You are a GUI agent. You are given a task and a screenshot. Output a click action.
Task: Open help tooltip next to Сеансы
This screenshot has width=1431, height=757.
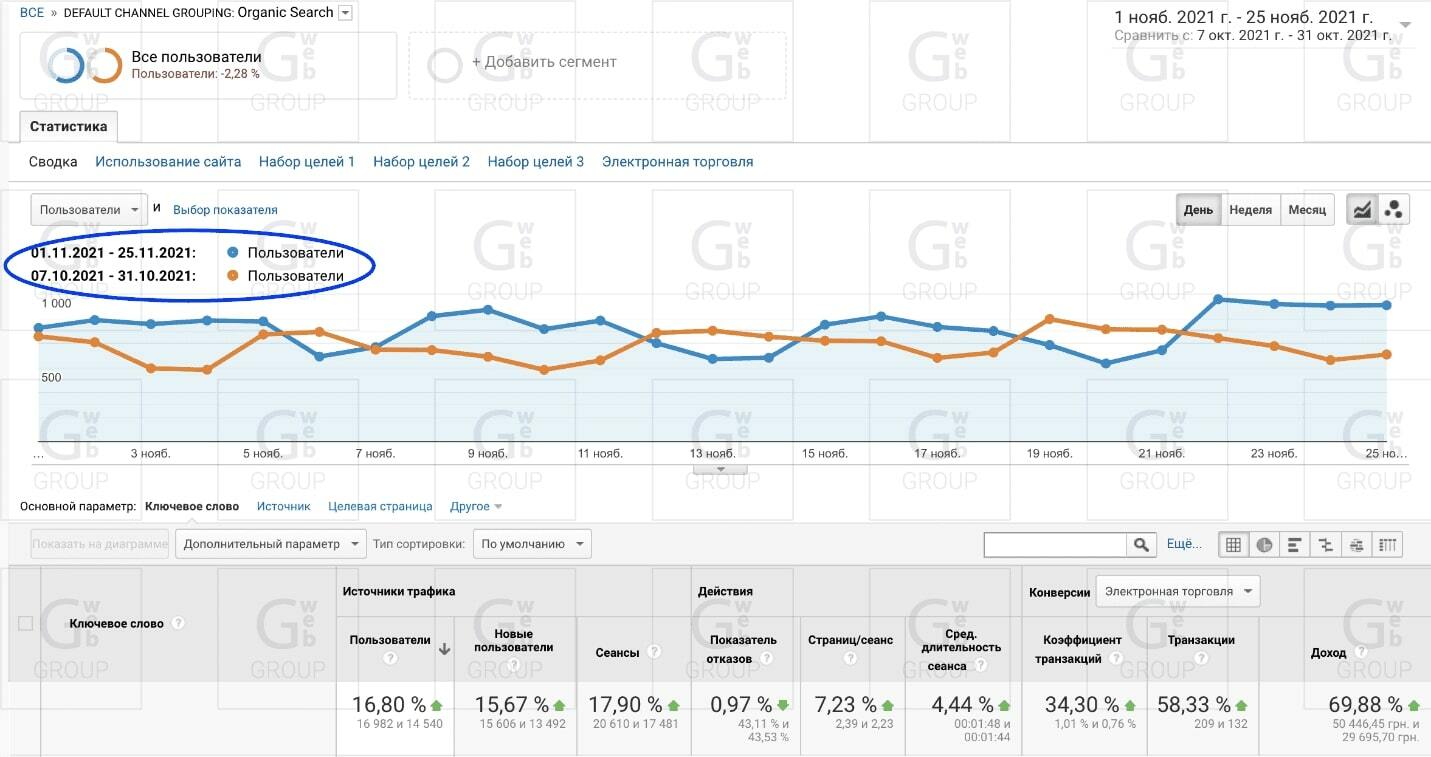654,652
